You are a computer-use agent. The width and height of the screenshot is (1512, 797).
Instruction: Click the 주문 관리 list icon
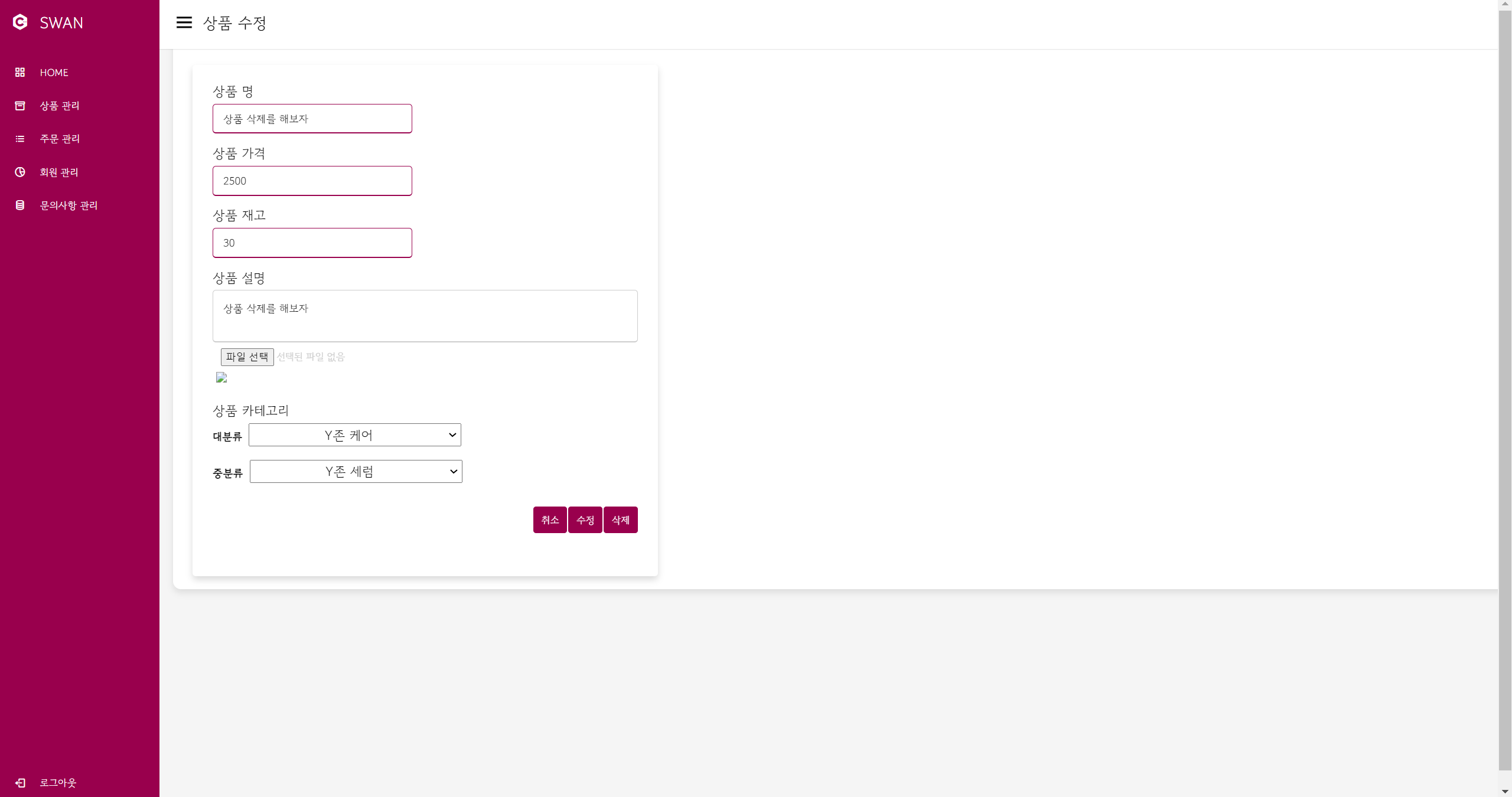pyautogui.click(x=20, y=139)
